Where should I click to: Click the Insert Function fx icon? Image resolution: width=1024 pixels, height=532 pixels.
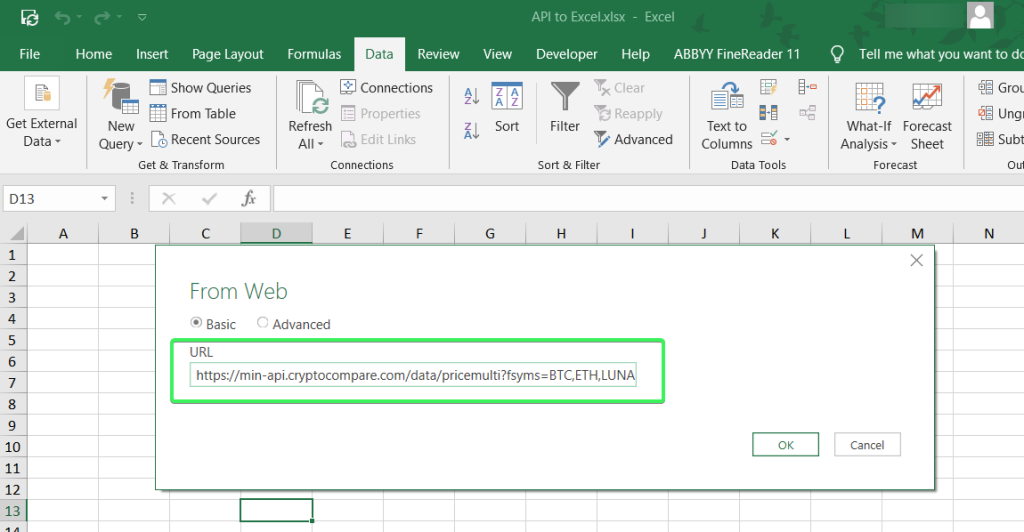[x=249, y=198]
